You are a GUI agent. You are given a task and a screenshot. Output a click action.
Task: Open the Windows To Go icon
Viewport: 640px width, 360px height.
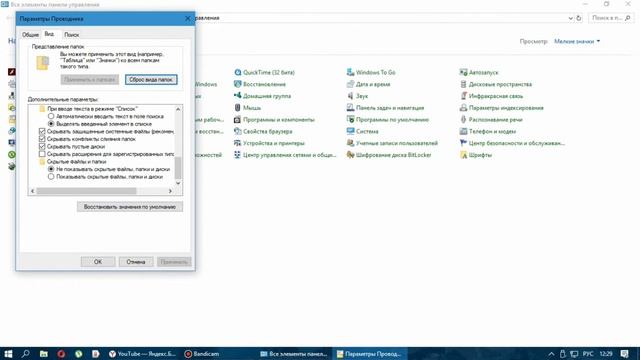tap(350, 72)
